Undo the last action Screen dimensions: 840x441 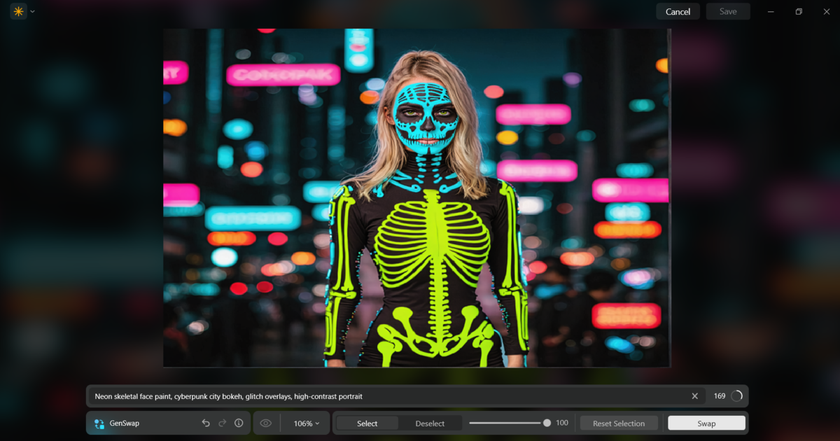coord(206,423)
